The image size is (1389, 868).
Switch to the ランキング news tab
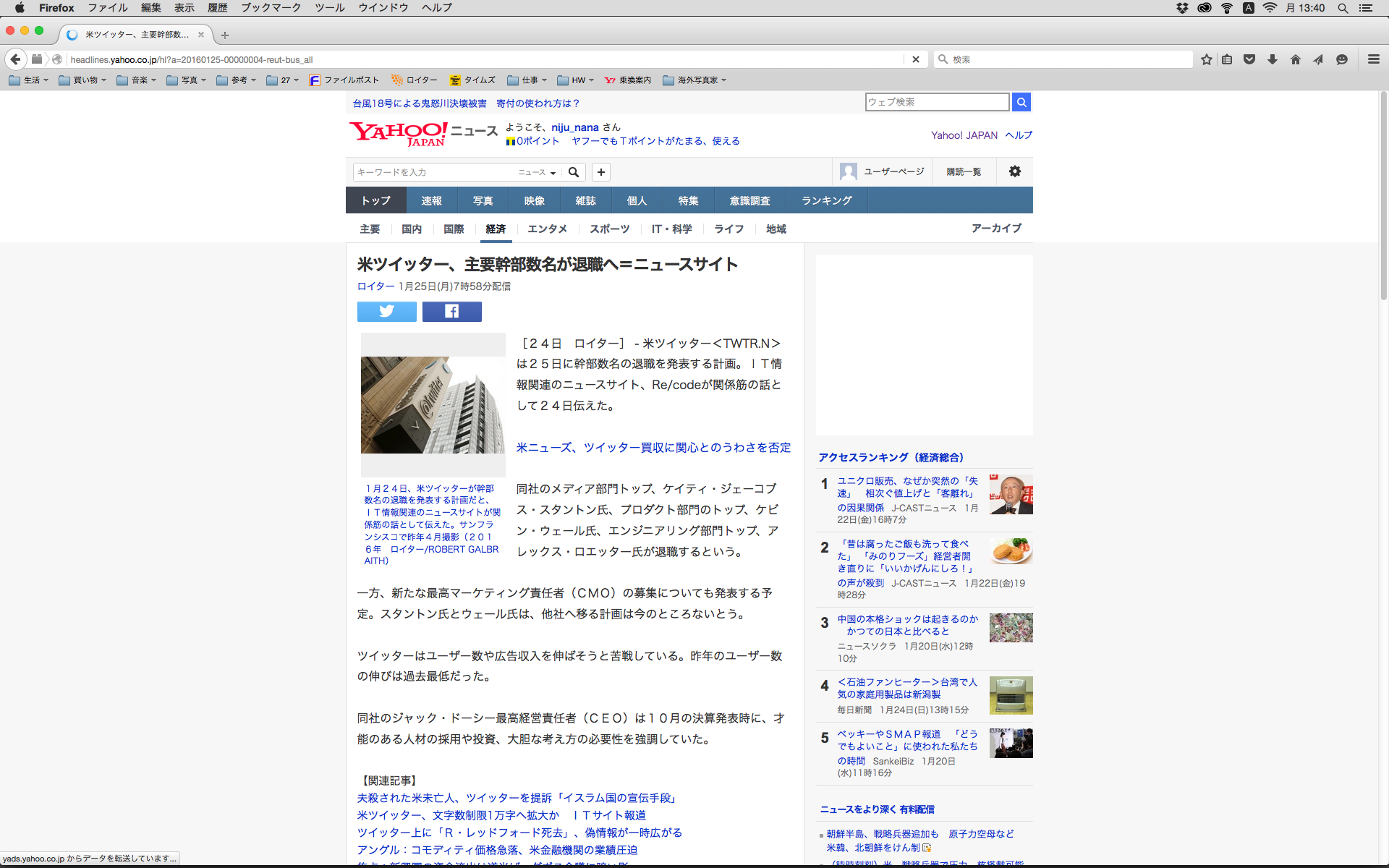click(826, 200)
